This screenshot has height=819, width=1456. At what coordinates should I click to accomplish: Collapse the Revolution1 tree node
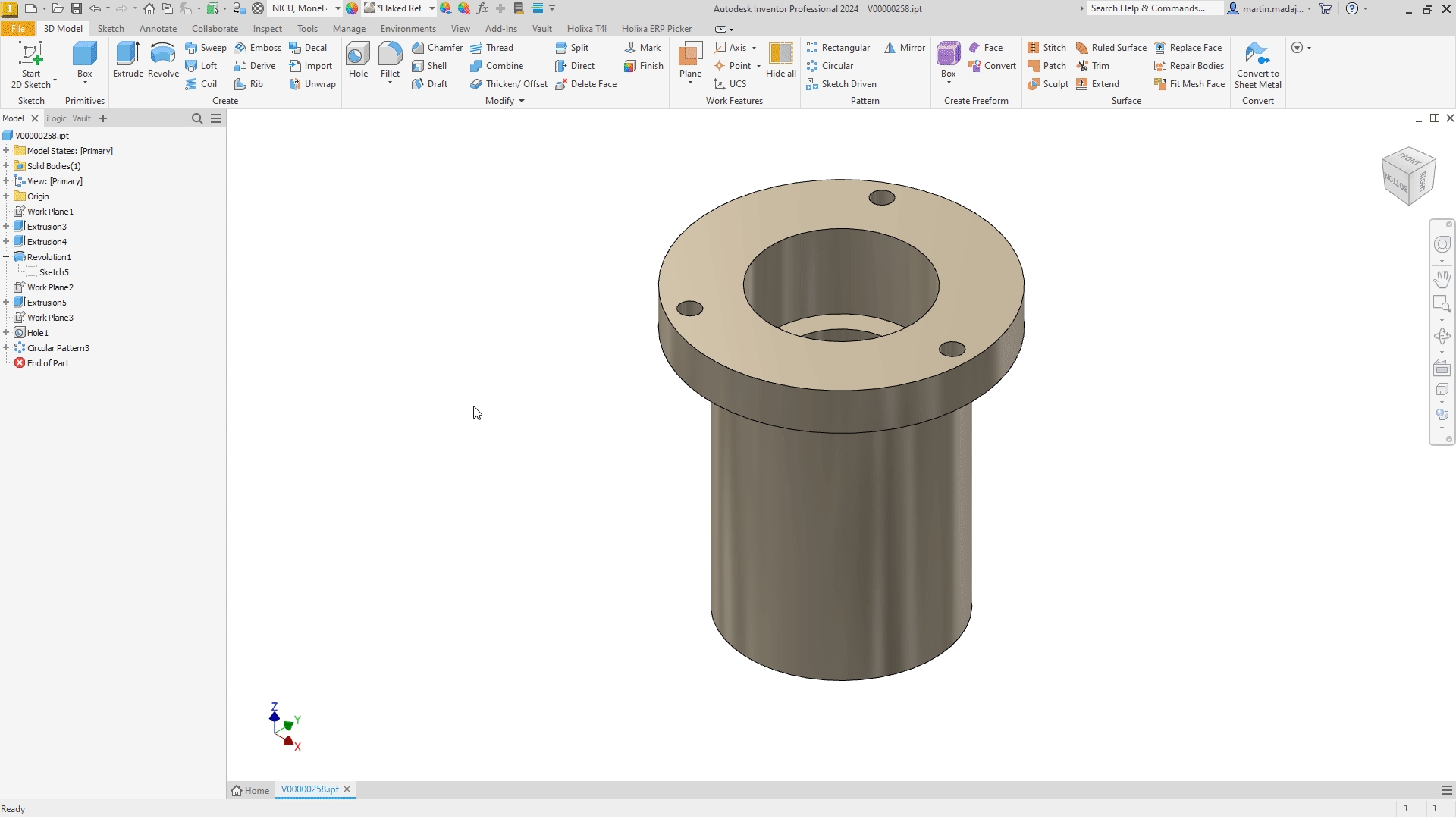pos(6,257)
